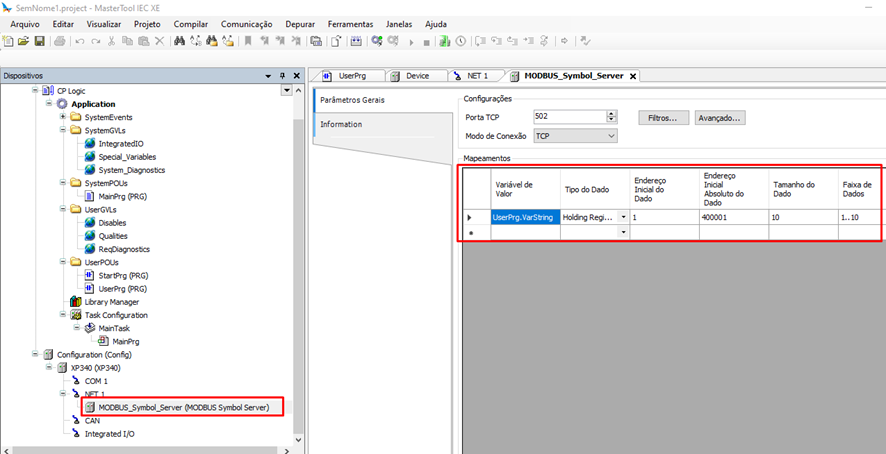Increase Porta TCP value with spinner up arrow

(x=611, y=114)
